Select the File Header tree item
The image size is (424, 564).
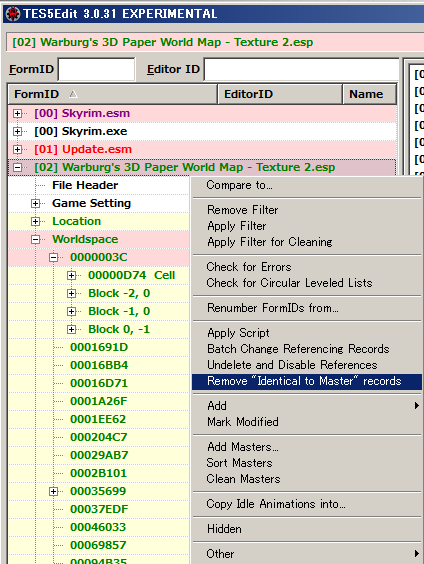(x=85, y=185)
